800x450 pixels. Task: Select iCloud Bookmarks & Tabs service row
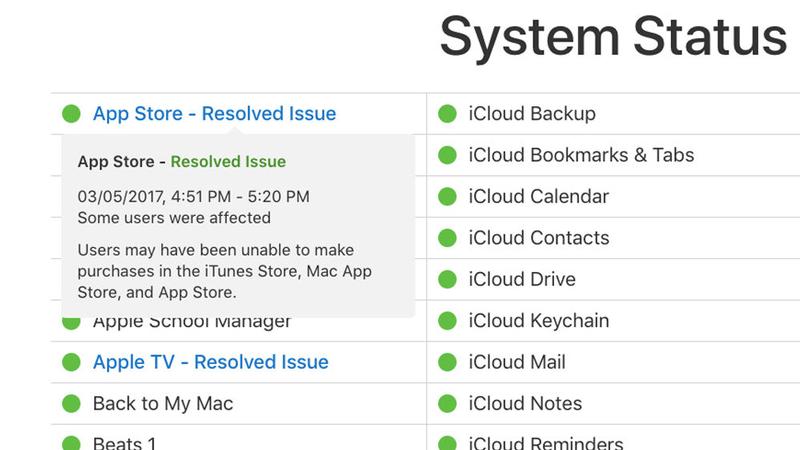[x=581, y=155]
